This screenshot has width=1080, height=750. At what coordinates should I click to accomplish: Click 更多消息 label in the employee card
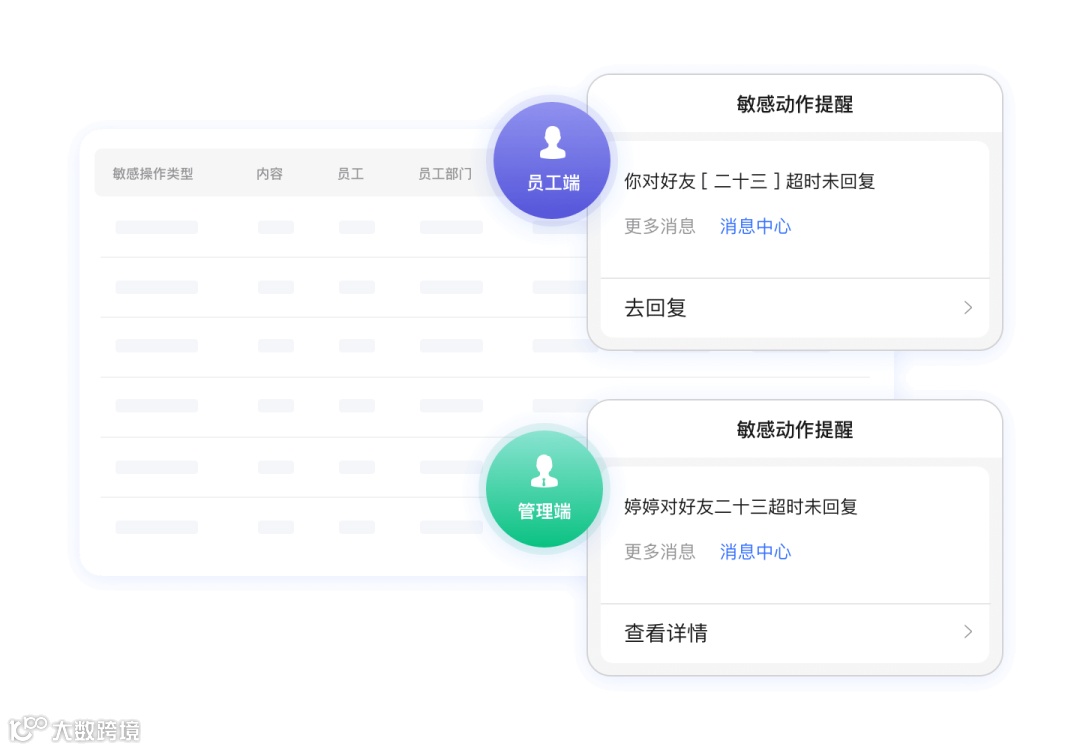tap(660, 226)
